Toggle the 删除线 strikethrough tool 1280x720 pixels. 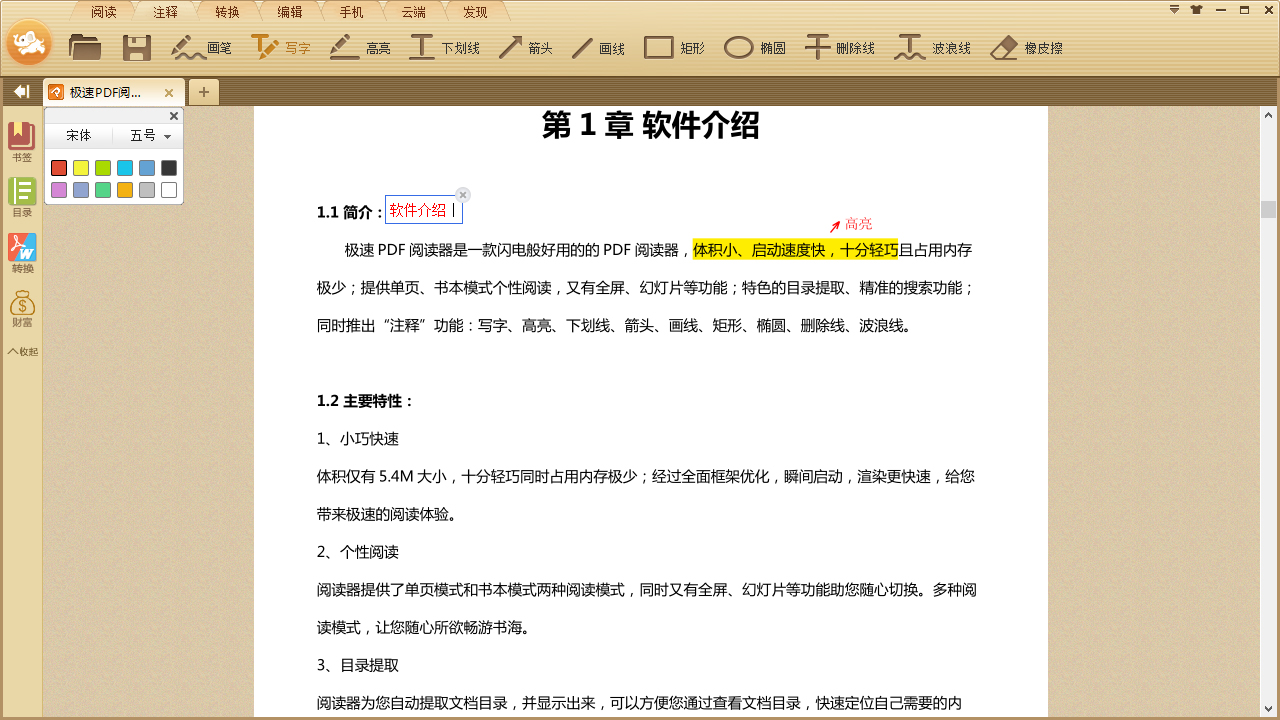(x=839, y=46)
